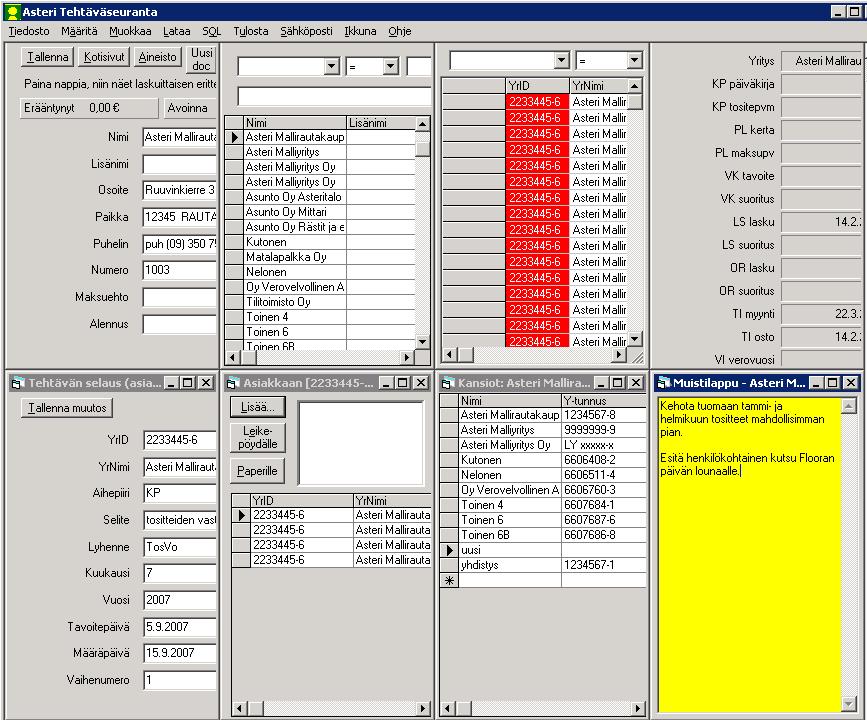Click the Muistilappu window title icon
The width and height of the screenshot is (867, 720).
coord(664,383)
